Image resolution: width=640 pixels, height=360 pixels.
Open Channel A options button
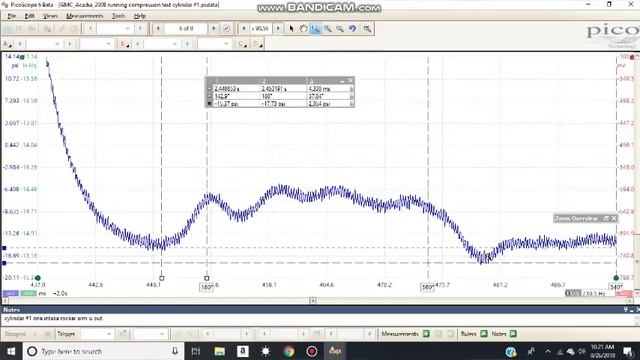pos(7,44)
